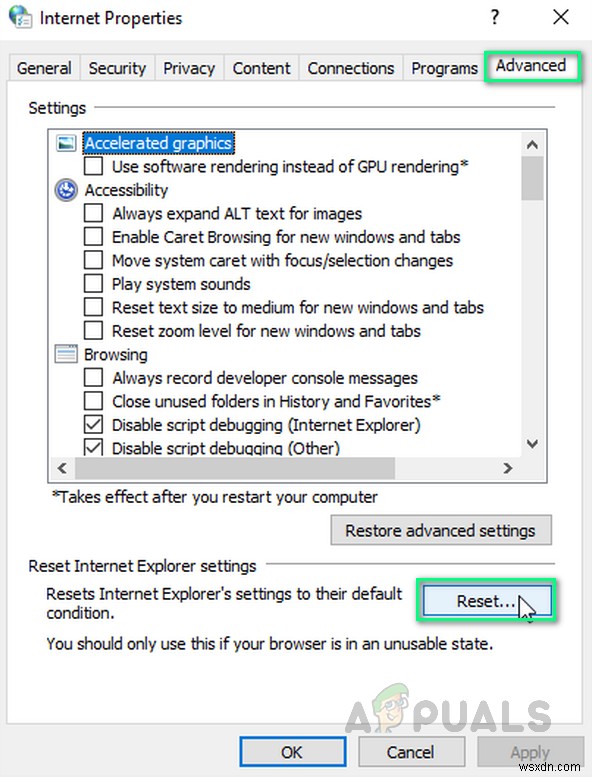This screenshot has width=592, height=777.
Task: Click the settings list scroll down arrow
Action: [x=533, y=444]
